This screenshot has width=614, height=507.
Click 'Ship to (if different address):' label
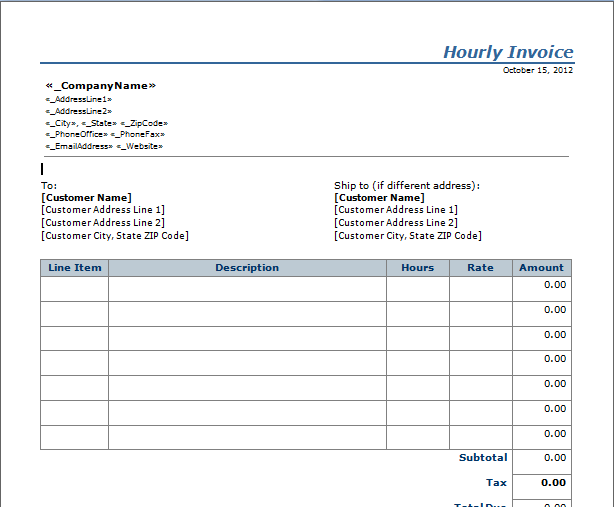pyautogui.click(x=407, y=186)
